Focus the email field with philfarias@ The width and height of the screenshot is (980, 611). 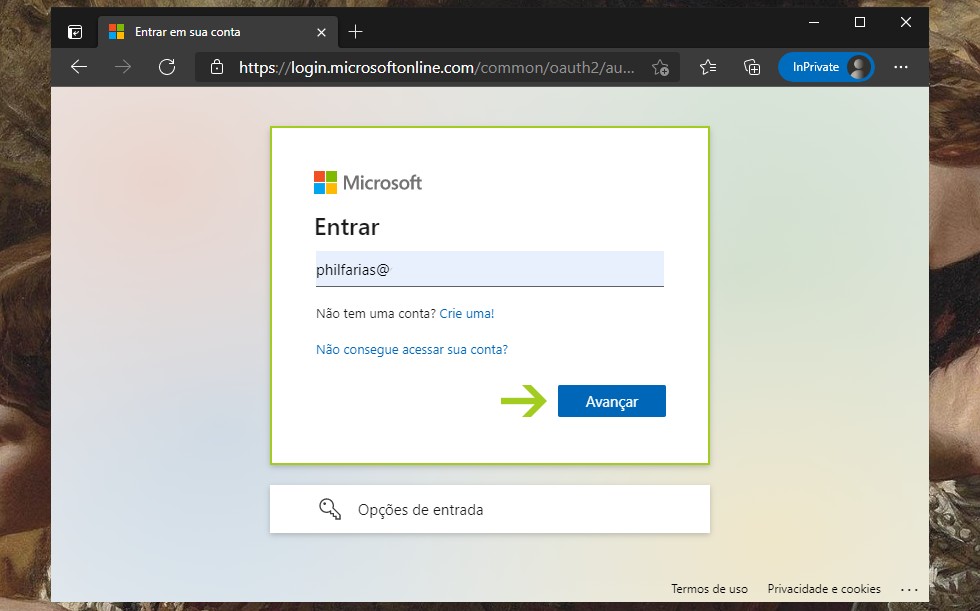tap(489, 269)
